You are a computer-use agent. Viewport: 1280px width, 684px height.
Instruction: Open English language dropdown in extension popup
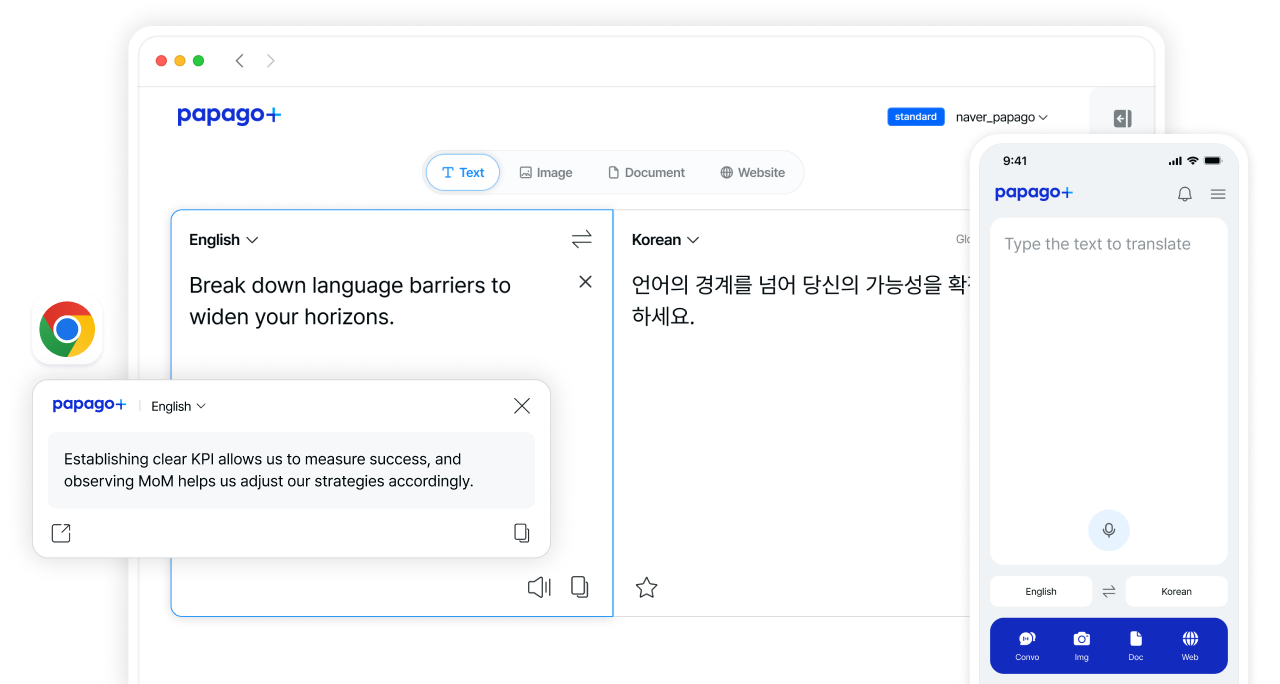click(179, 406)
